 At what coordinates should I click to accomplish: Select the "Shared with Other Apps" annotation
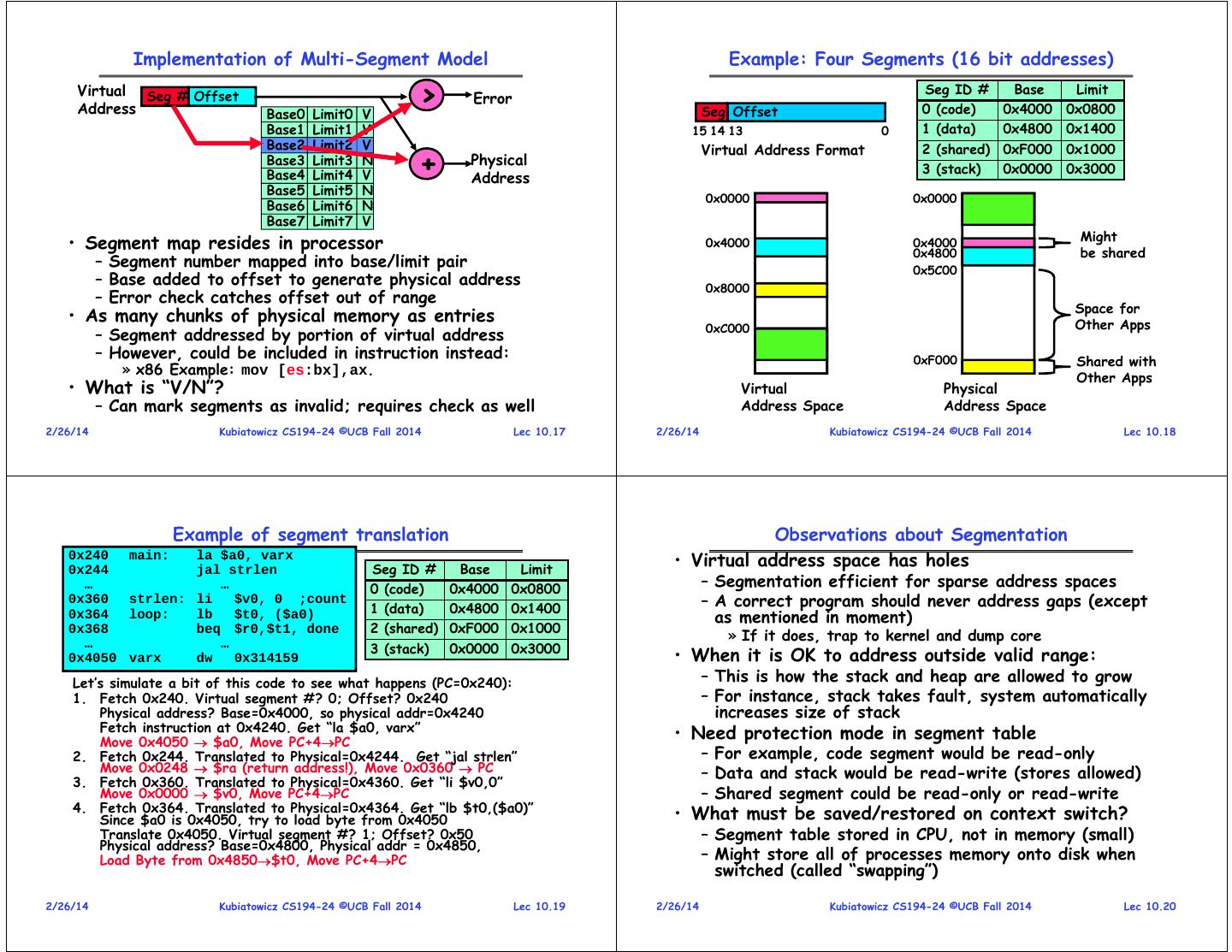(x=1116, y=370)
